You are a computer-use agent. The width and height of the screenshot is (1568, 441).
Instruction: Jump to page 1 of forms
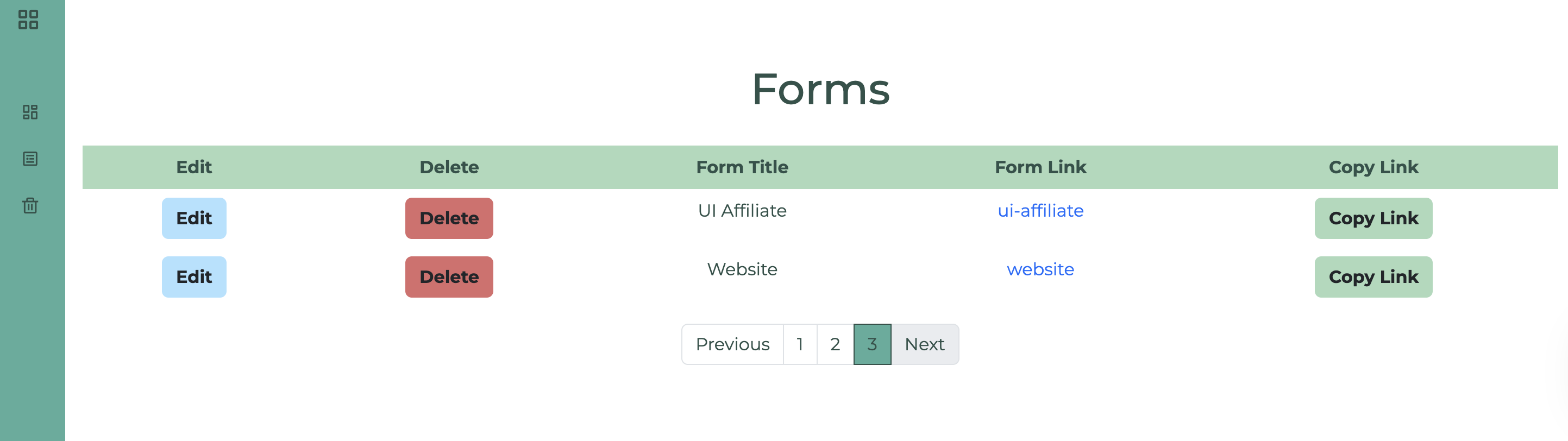coord(800,344)
